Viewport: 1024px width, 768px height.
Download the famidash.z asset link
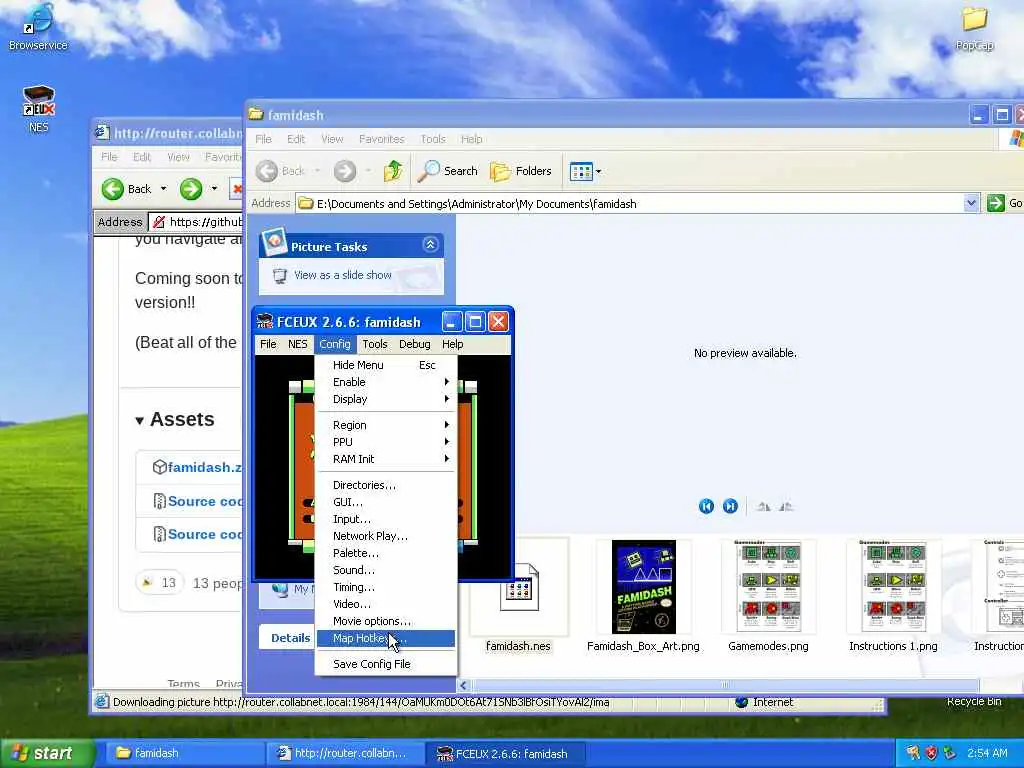[204, 468]
